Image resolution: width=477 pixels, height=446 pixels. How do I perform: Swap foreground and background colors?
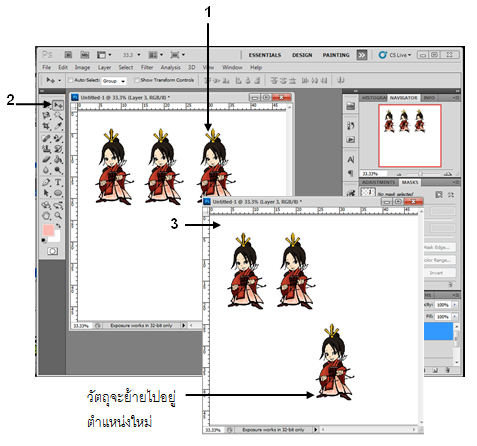tap(59, 226)
